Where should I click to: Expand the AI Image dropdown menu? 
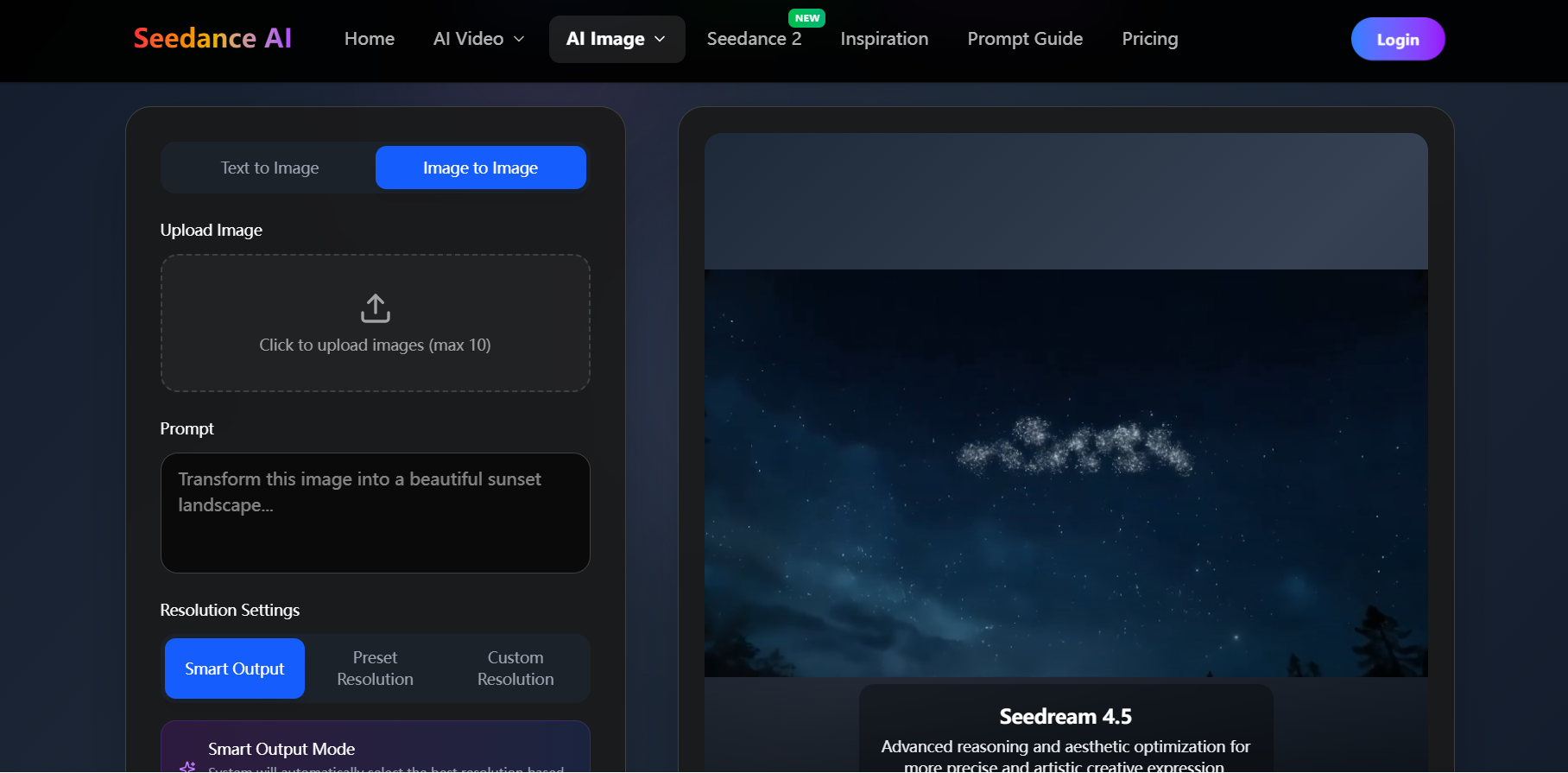tap(616, 39)
